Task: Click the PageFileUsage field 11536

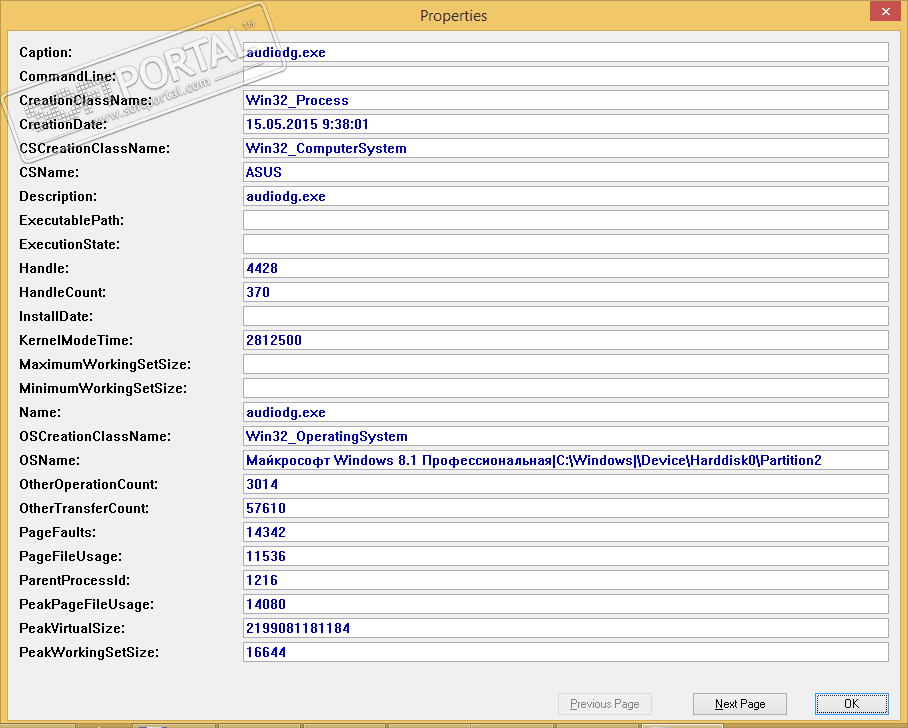Action: click(x=566, y=556)
